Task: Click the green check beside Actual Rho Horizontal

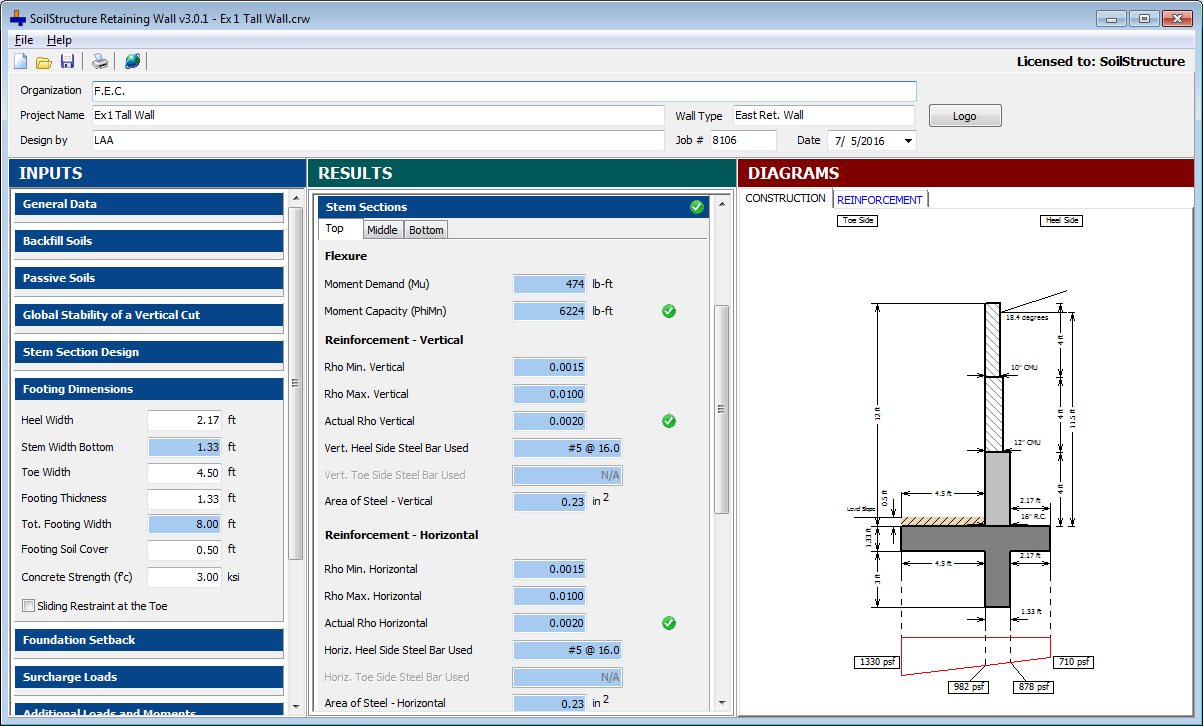Action: (668, 623)
